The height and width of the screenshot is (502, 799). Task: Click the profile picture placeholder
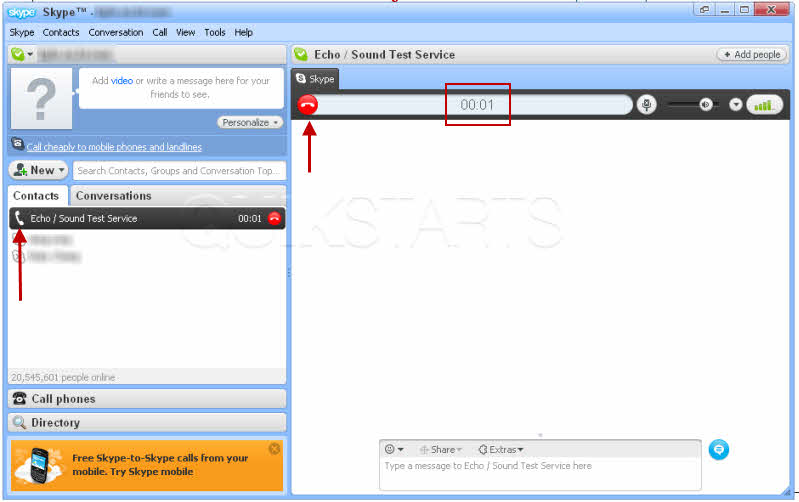42,98
